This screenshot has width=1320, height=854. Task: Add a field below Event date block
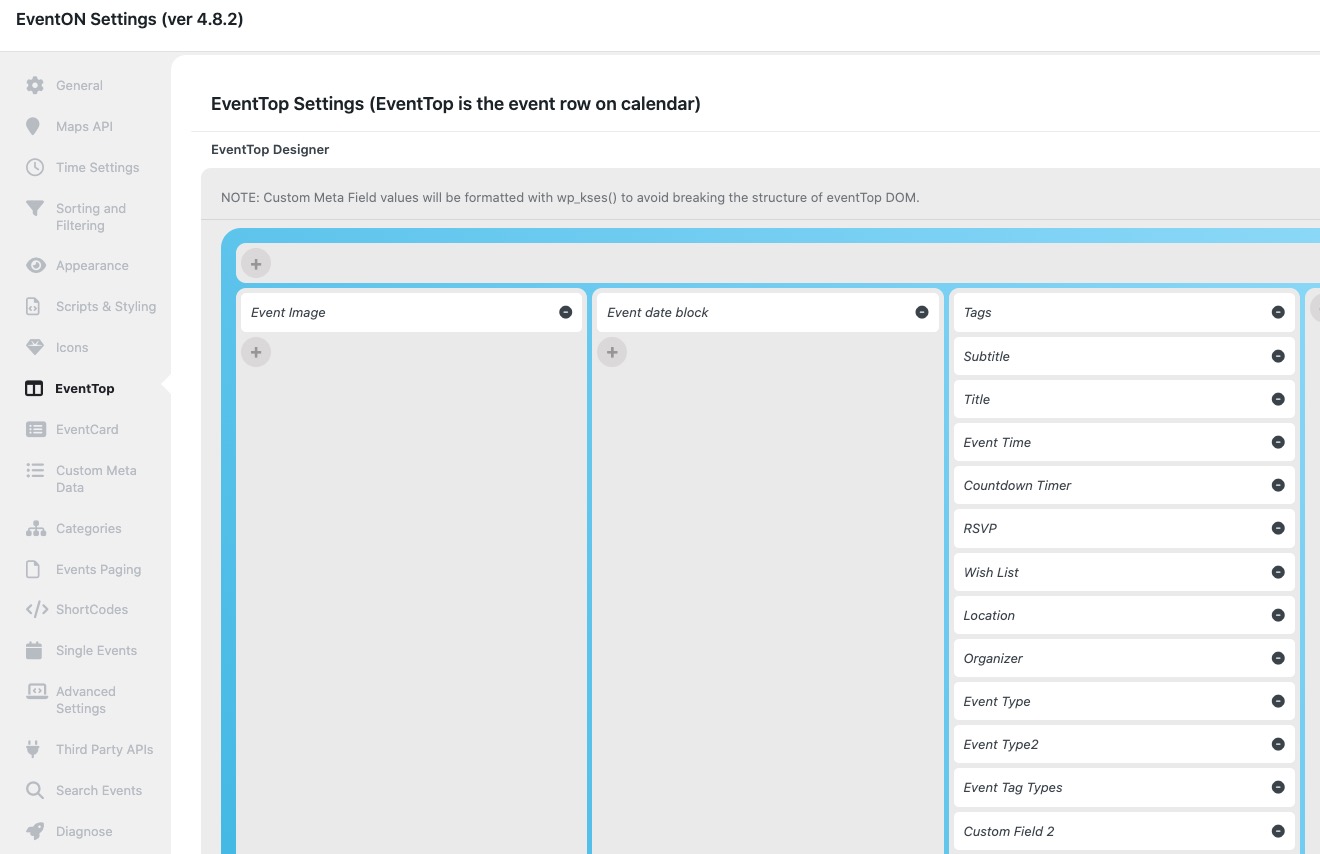click(x=612, y=352)
